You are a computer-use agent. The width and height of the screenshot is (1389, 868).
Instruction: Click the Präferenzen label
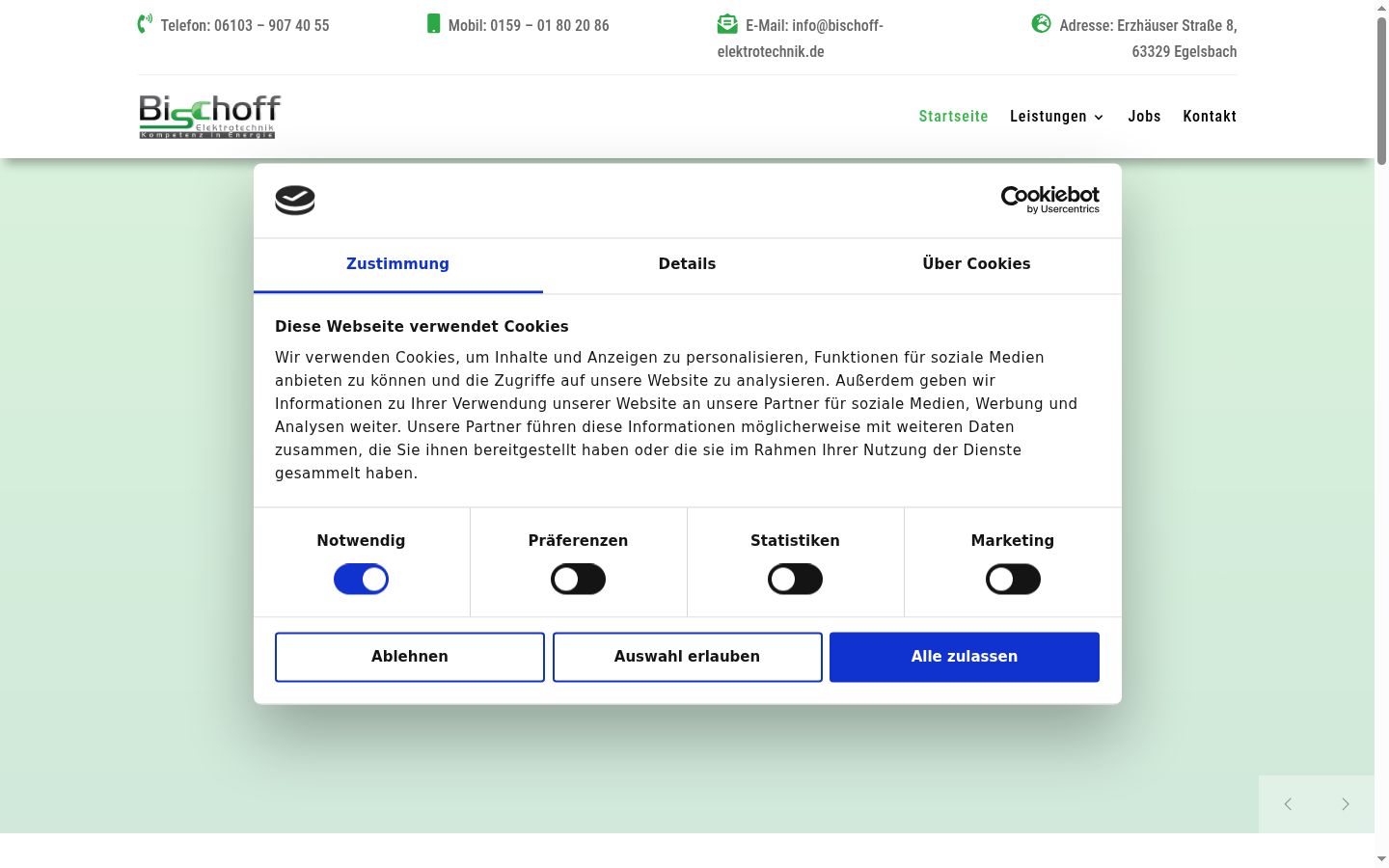[578, 541]
